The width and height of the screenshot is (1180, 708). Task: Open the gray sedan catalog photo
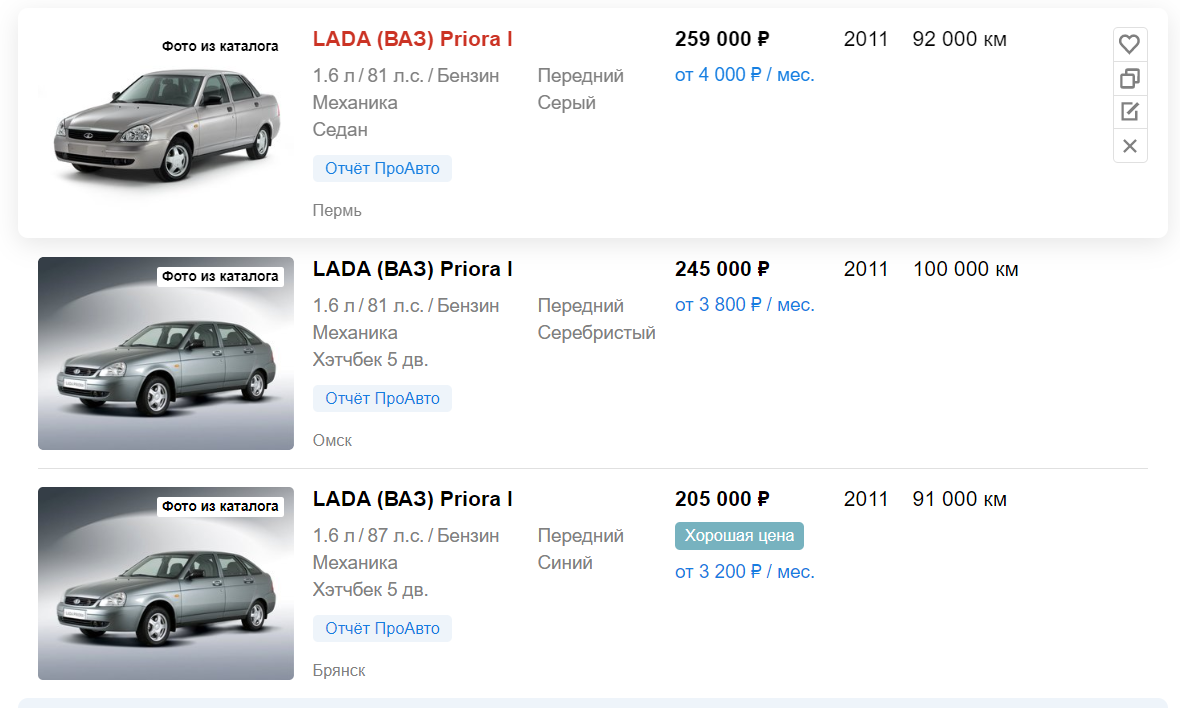pos(166,123)
